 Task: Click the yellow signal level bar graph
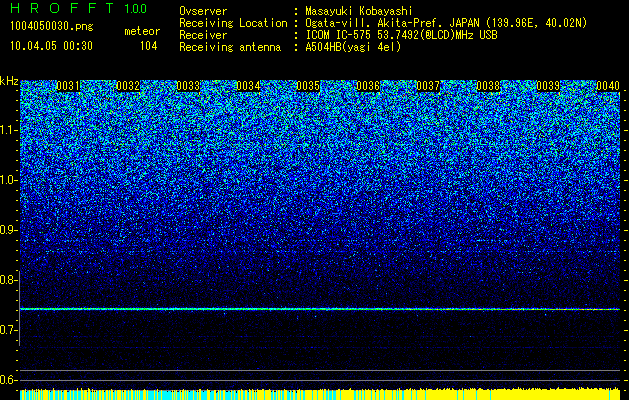320,394
